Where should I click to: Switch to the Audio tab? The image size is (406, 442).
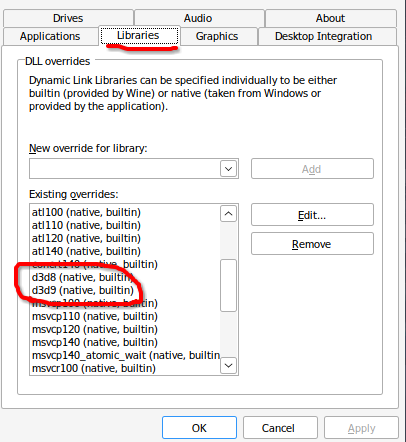(198, 18)
